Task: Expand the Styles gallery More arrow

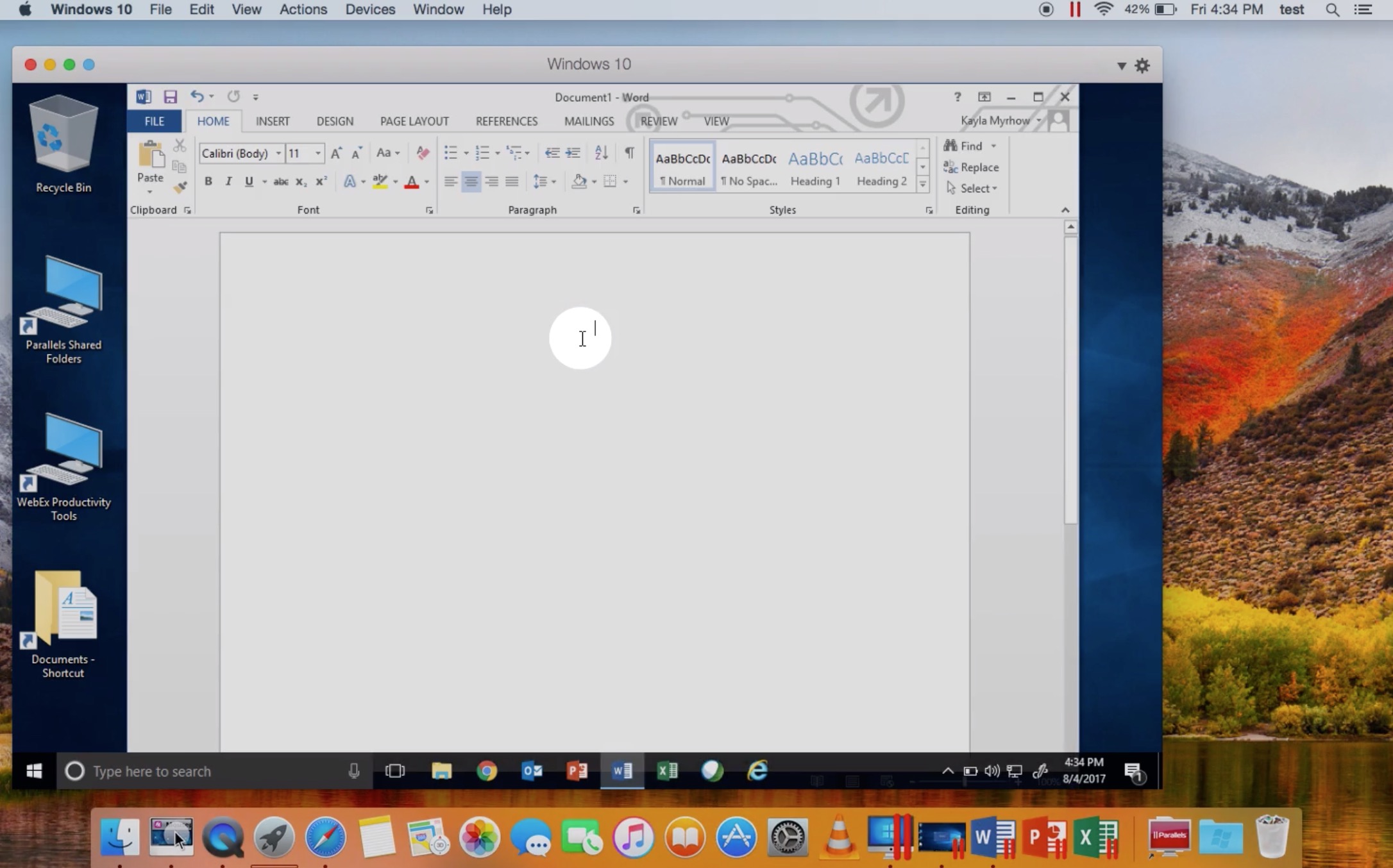Action: point(923,185)
